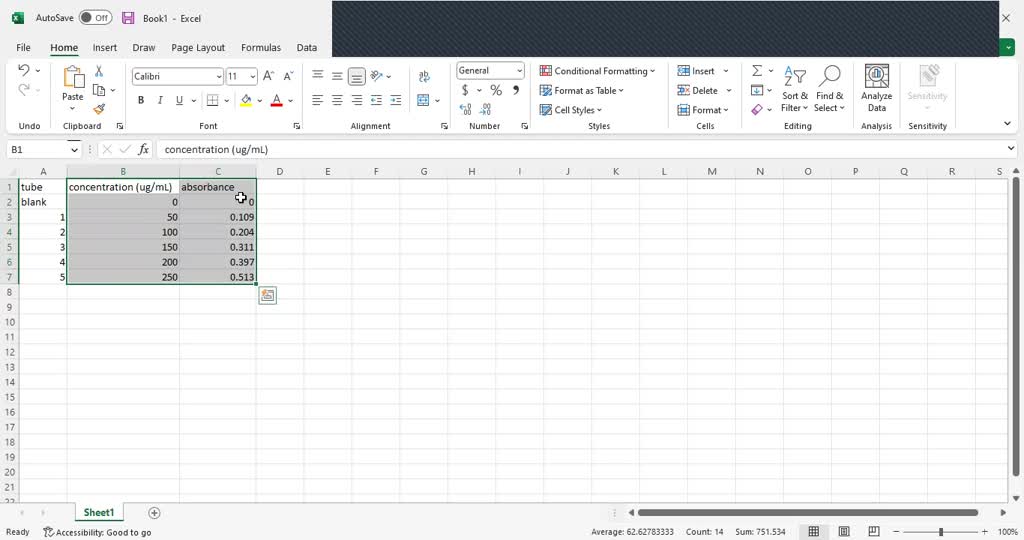The height and width of the screenshot is (540, 1024).
Task: Click the Save icon in title bar
Action: point(128,18)
